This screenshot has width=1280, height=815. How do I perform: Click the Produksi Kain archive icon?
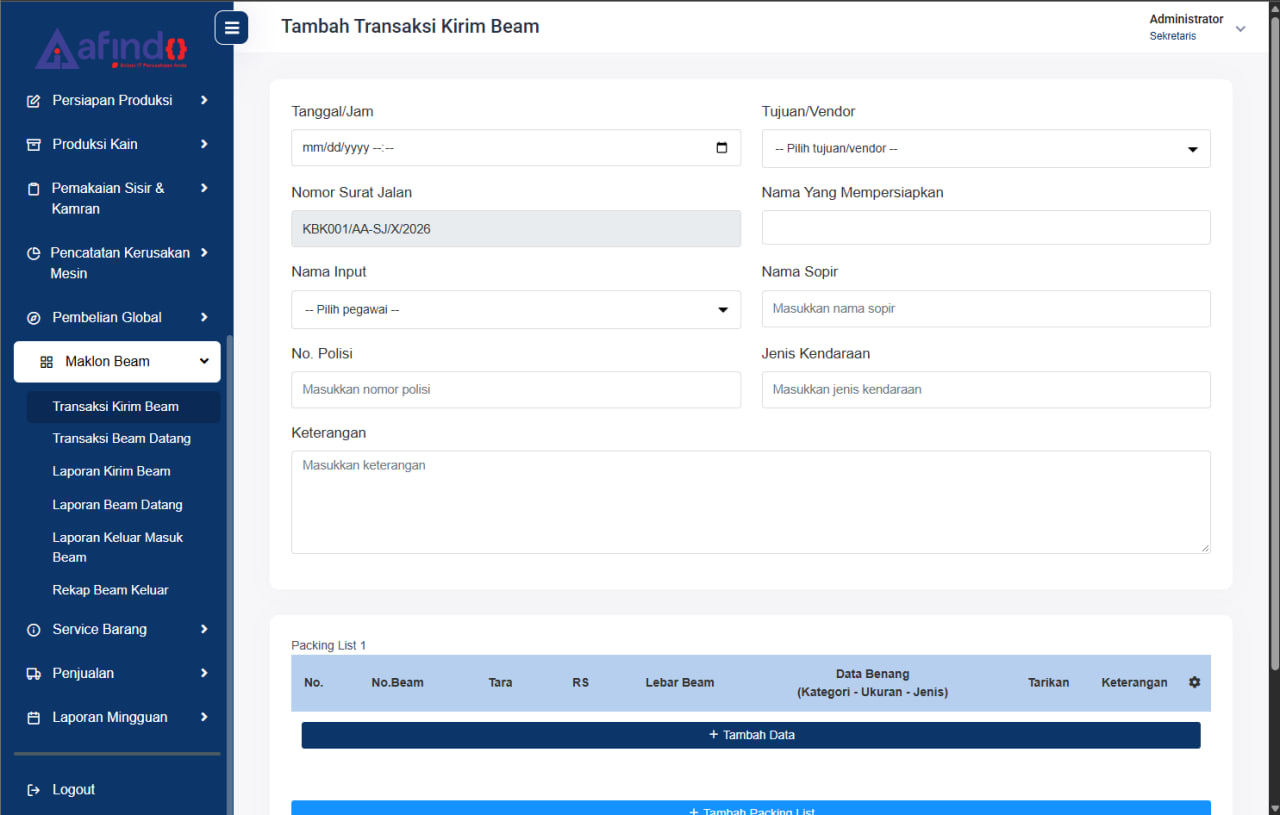[x=33, y=145]
